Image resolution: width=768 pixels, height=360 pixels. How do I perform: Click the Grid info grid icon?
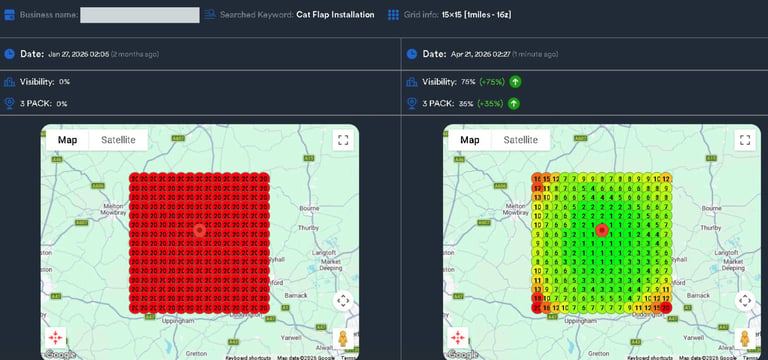393,15
